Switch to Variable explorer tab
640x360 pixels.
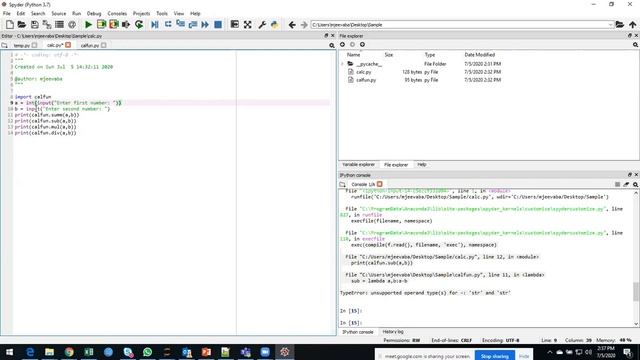tap(358, 164)
